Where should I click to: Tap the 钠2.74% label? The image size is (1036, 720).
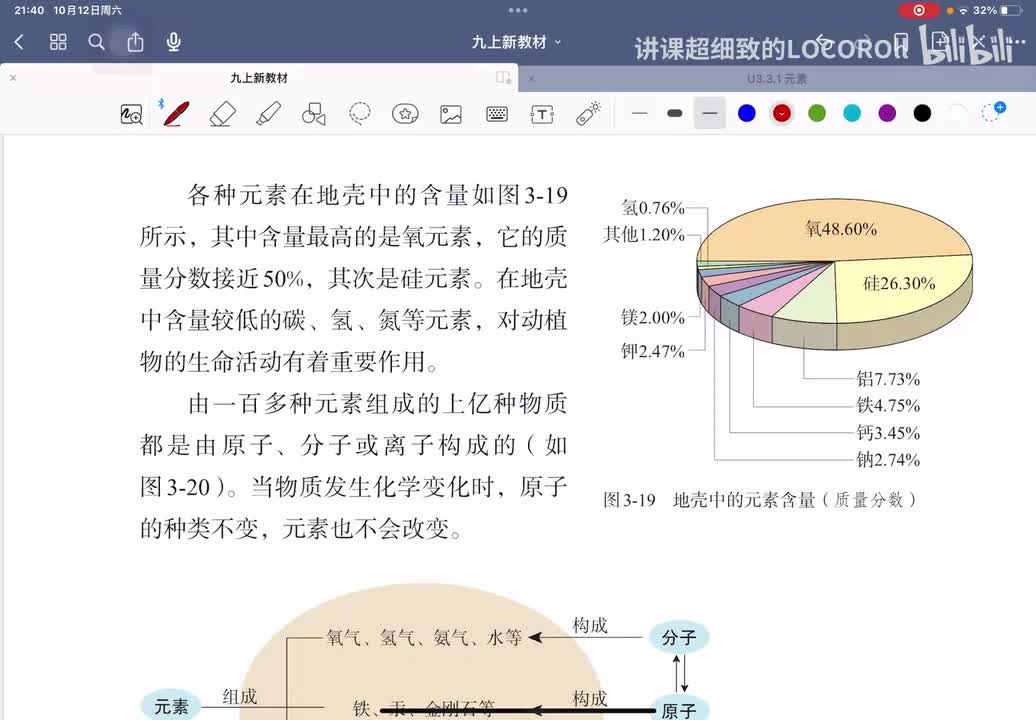tap(888, 460)
